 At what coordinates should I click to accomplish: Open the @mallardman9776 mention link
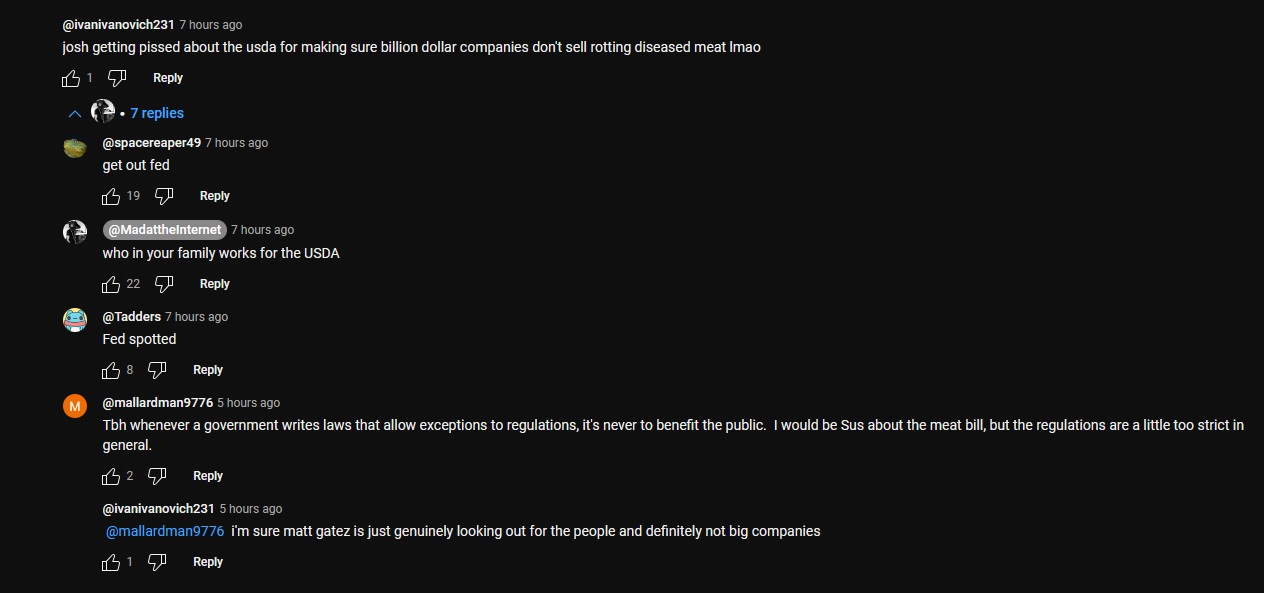(165, 531)
